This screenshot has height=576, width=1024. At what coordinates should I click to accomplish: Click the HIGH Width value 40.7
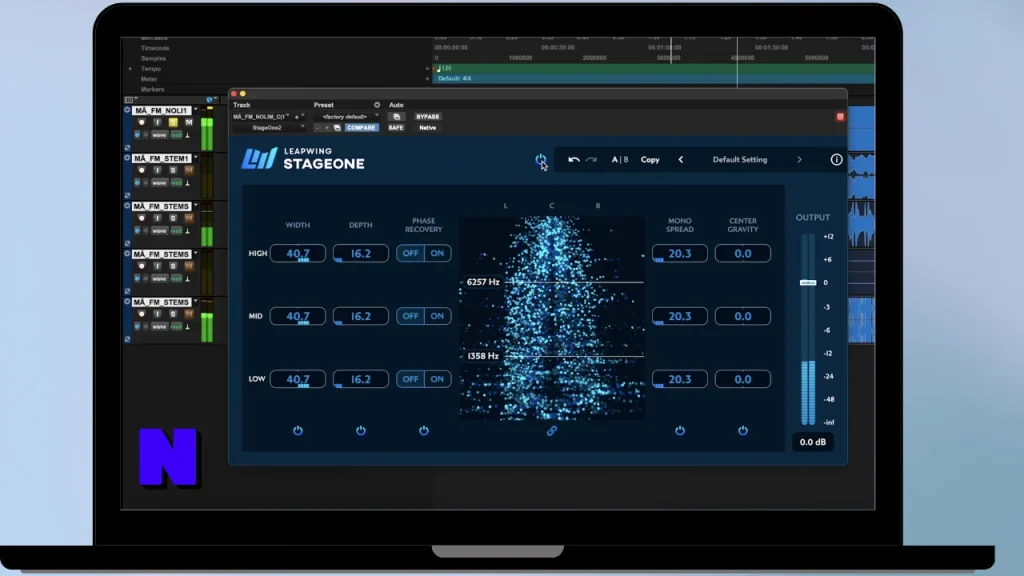tap(298, 253)
